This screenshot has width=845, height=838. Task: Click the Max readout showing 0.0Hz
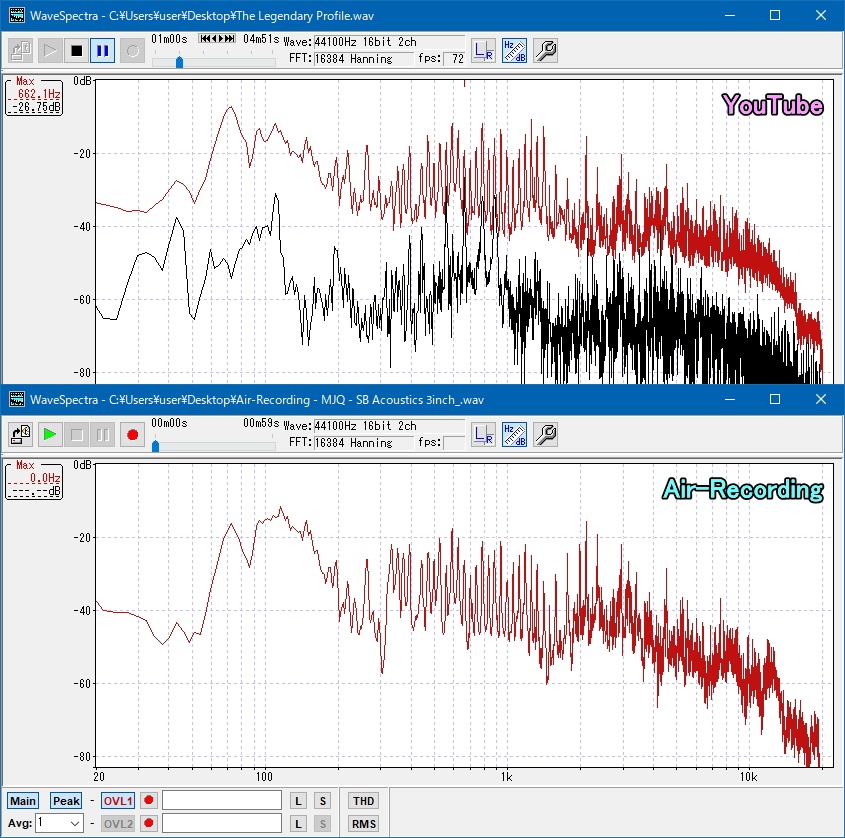tap(34, 481)
